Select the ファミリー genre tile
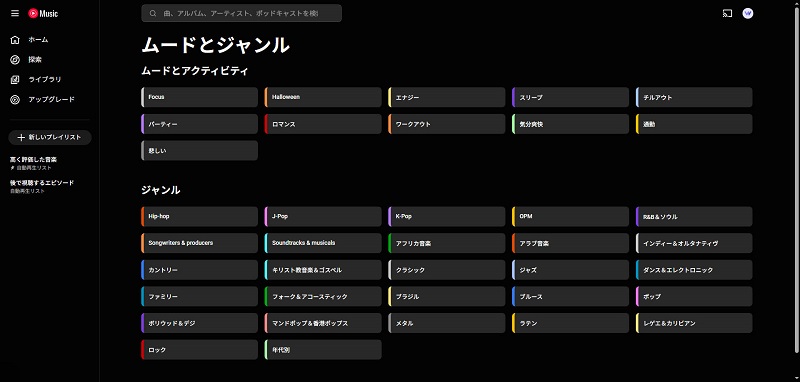800x382 pixels. (199, 296)
